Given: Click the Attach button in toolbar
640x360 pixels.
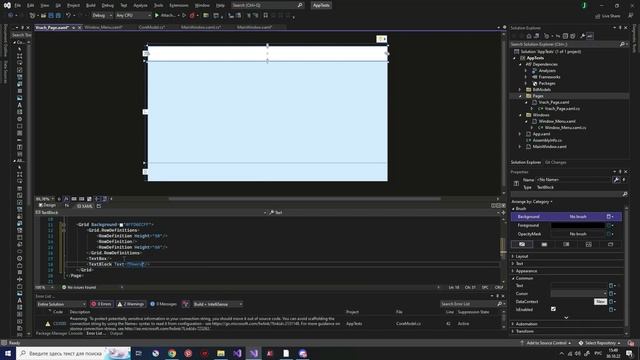Looking at the screenshot, I should (x=167, y=16).
